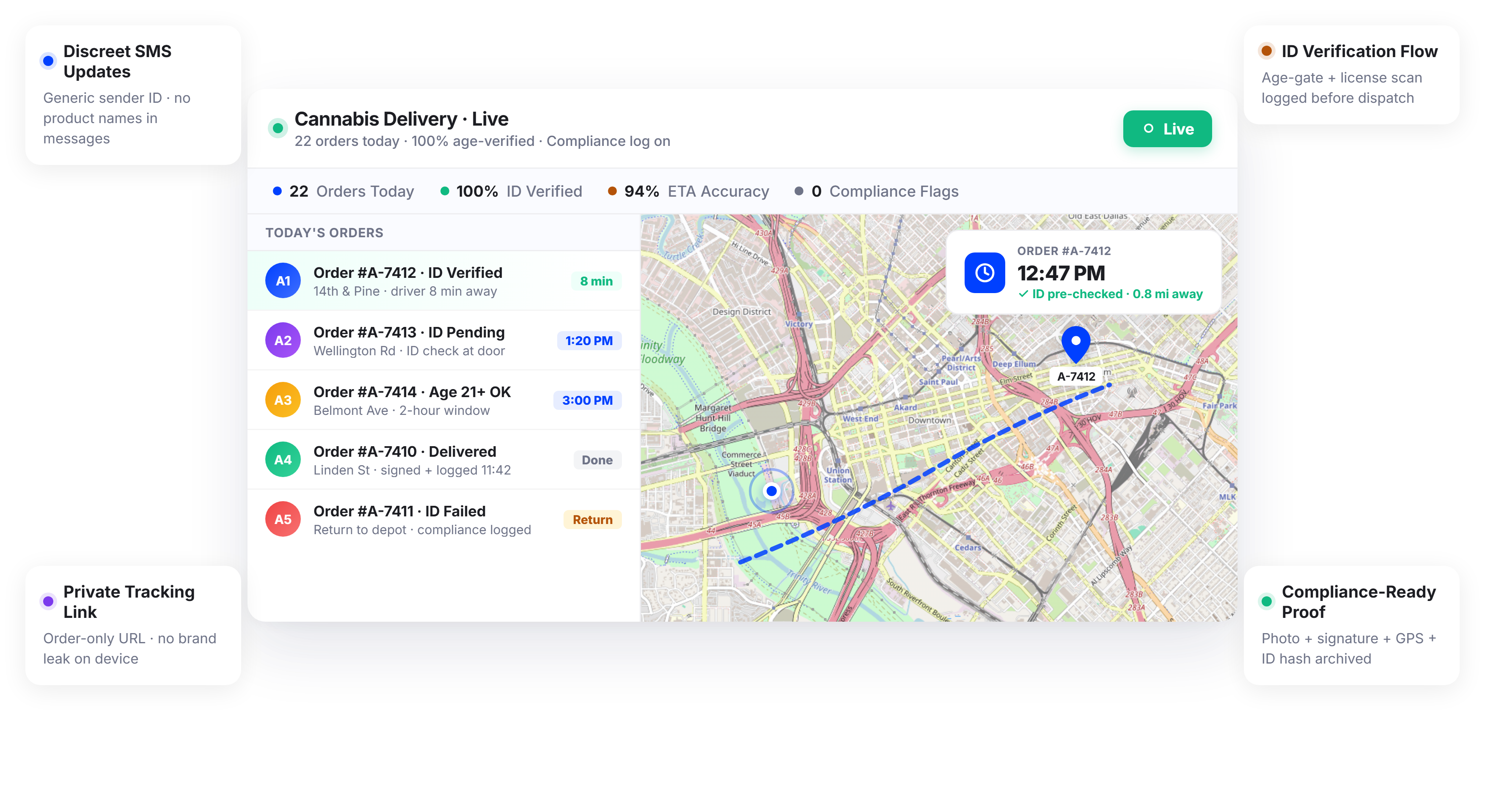This screenshot has width=1485, height=812.
Task: Select the purple A2 avatar icon
Action: click(x=283, y=340)
